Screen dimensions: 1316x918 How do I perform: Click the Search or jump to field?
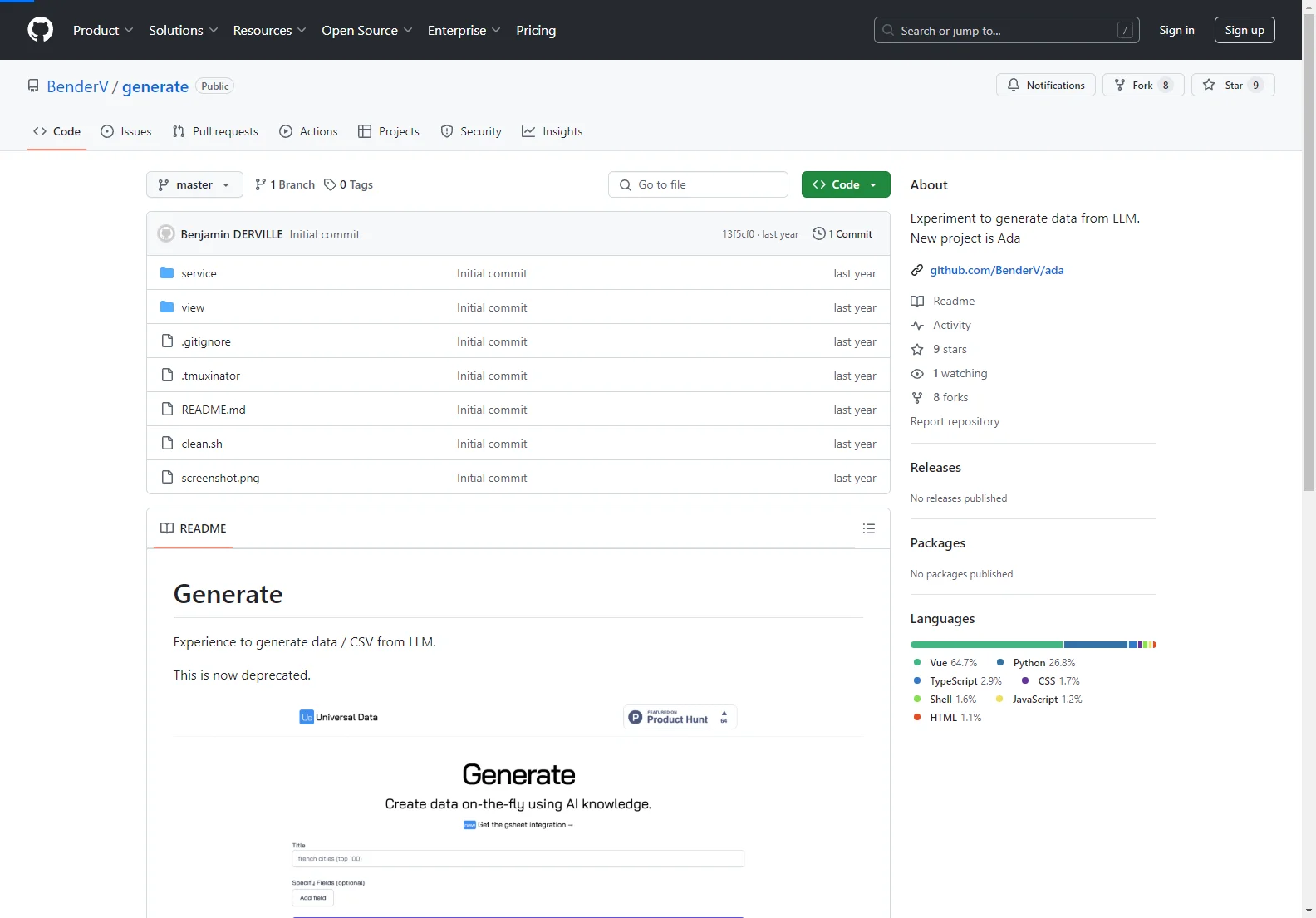point(1007,30)
